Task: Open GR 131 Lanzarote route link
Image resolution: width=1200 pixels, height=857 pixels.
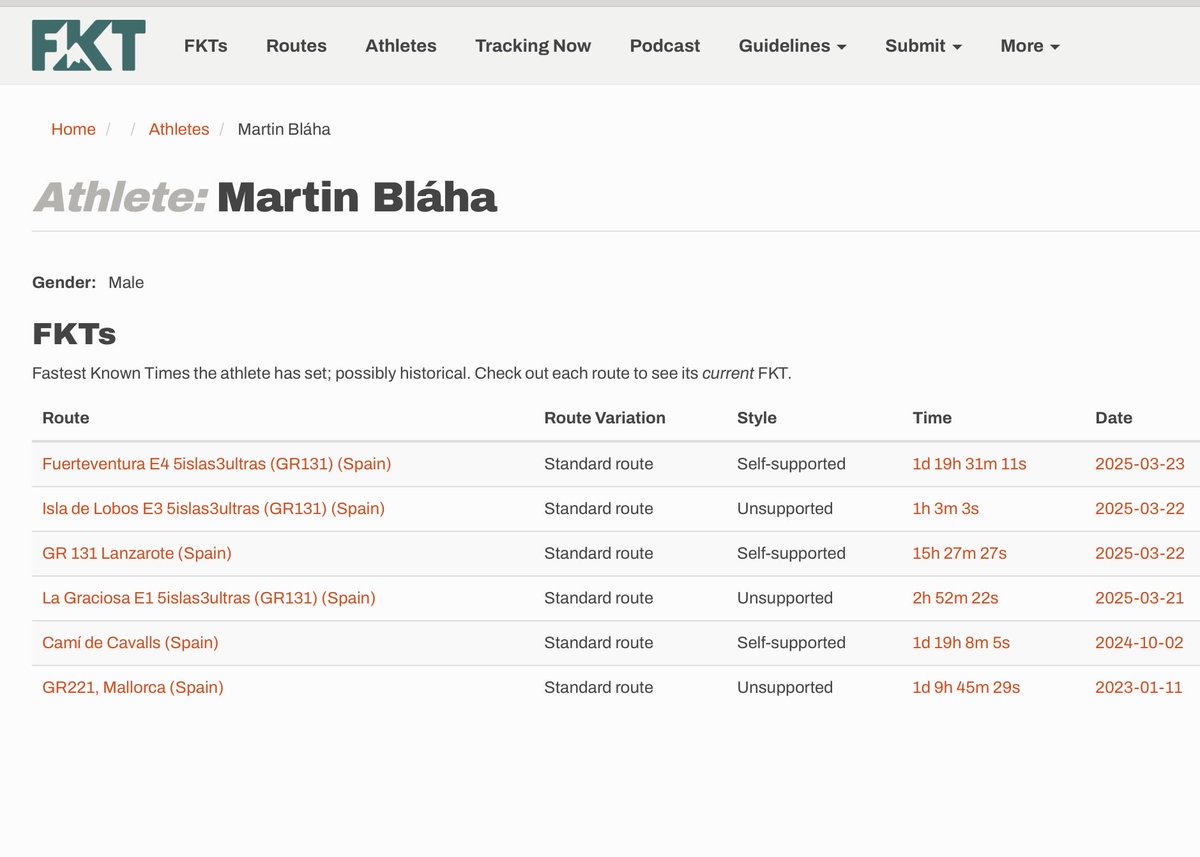Action: [137, 553]
